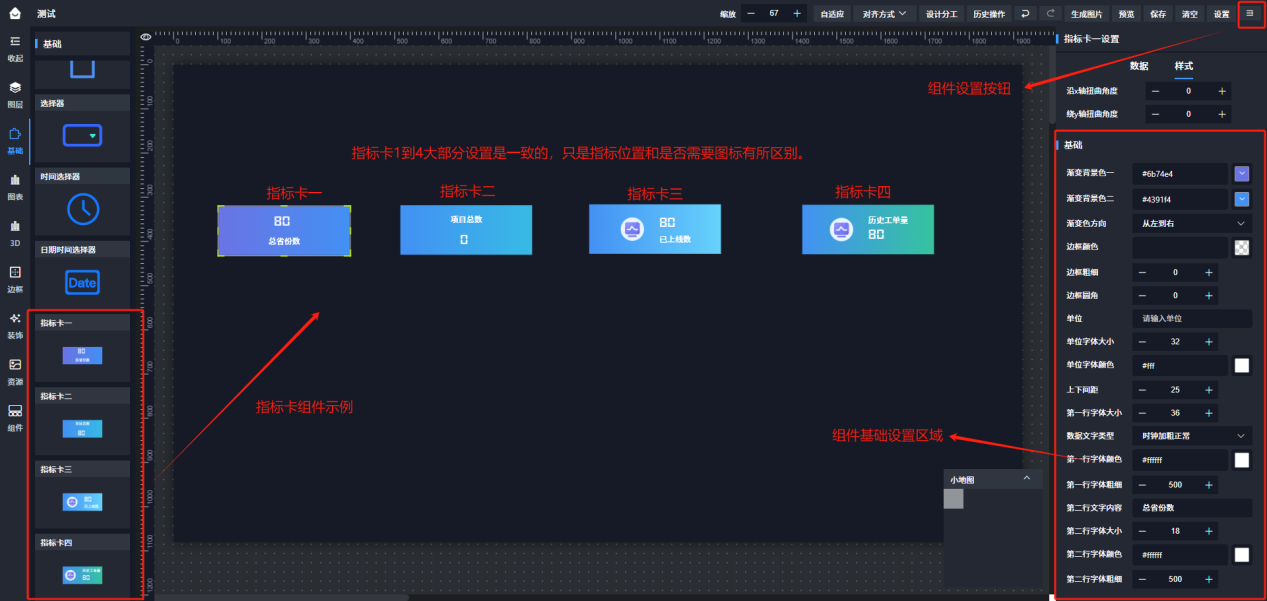Click the 渐变背景色一 hex input
The width and height of the screenshot is (1267, 601).
(1180, 173)
